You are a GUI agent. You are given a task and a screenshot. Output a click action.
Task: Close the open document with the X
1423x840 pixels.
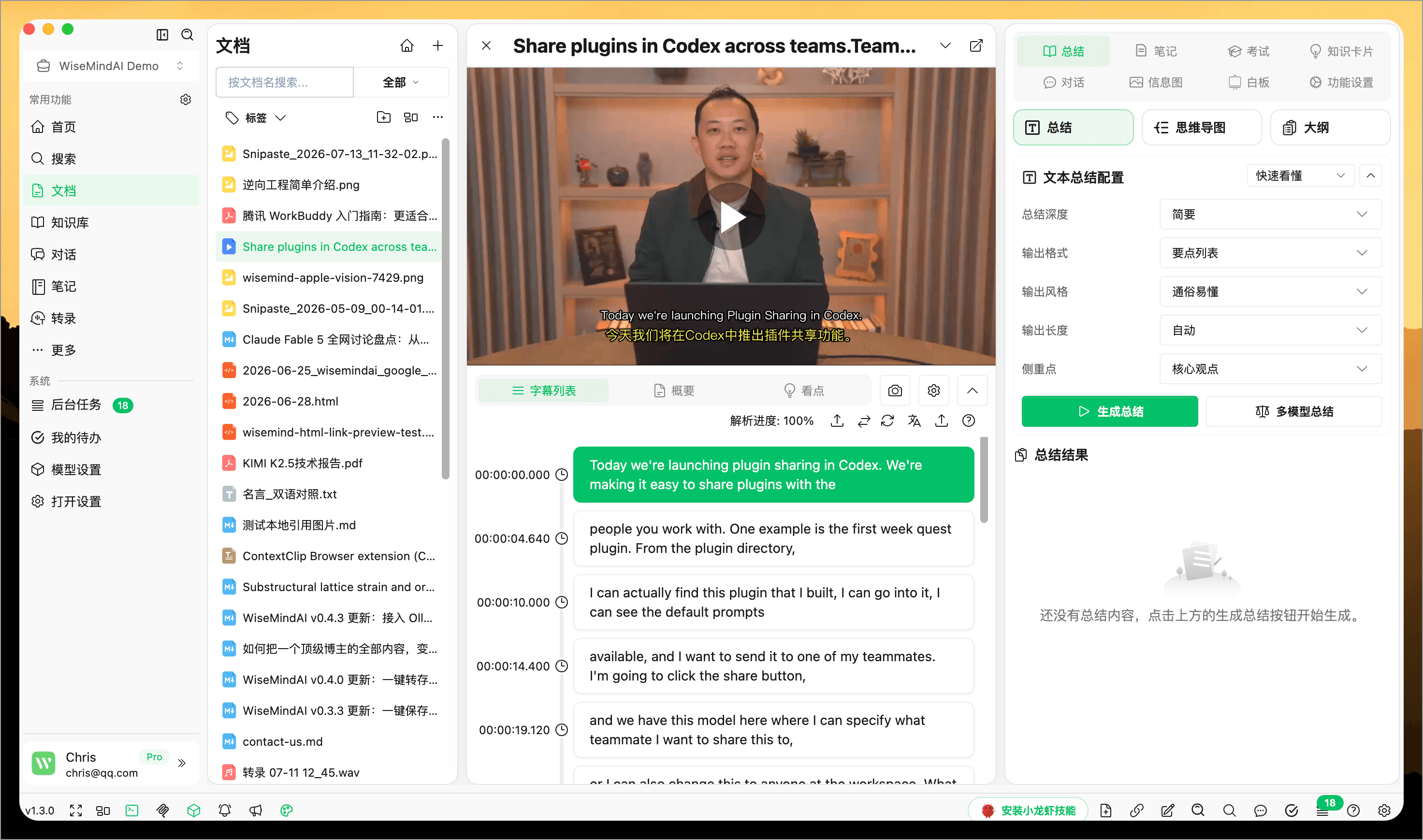[x=486, y=46]
